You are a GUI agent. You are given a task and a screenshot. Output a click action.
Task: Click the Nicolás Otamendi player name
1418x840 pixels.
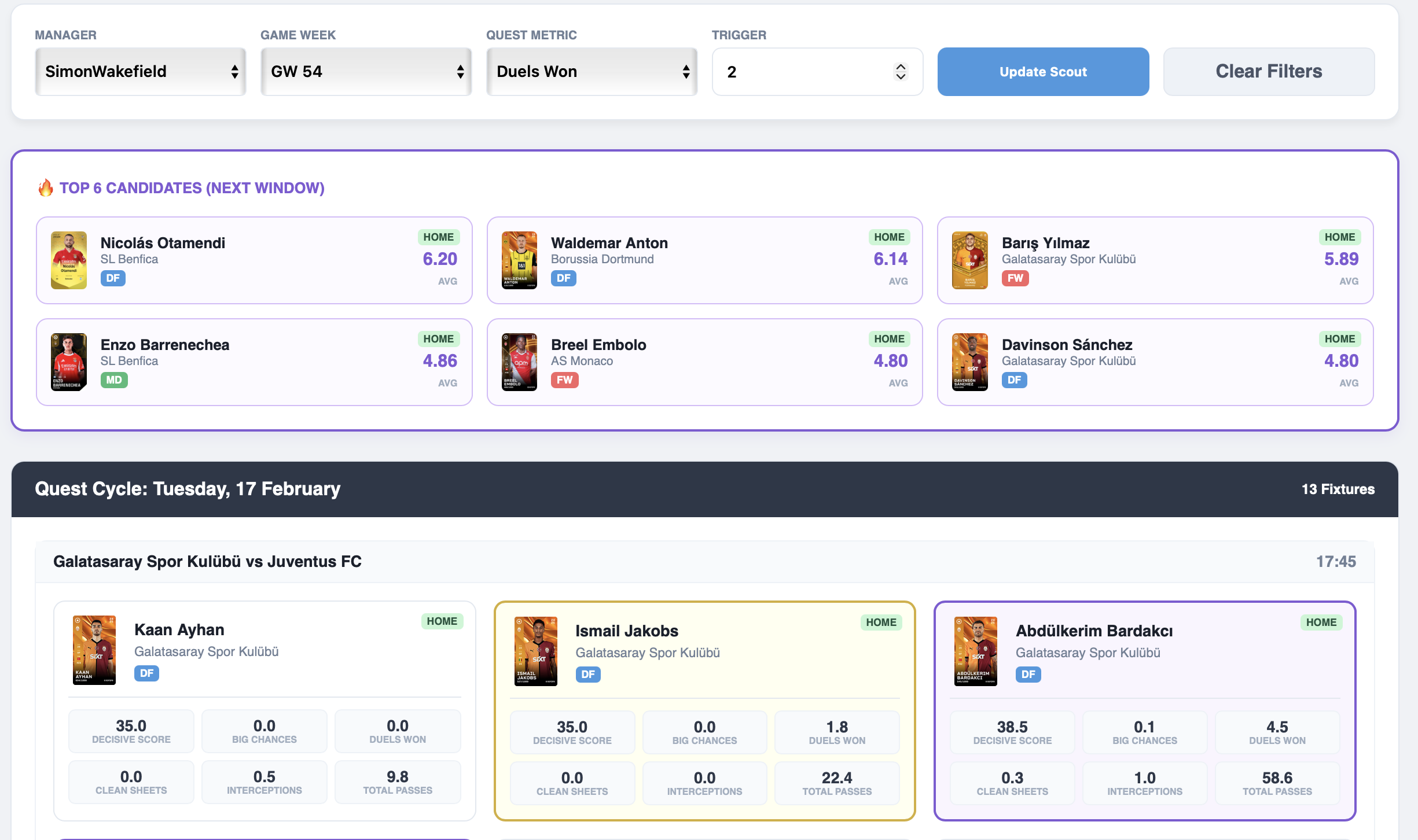[163, 243]
